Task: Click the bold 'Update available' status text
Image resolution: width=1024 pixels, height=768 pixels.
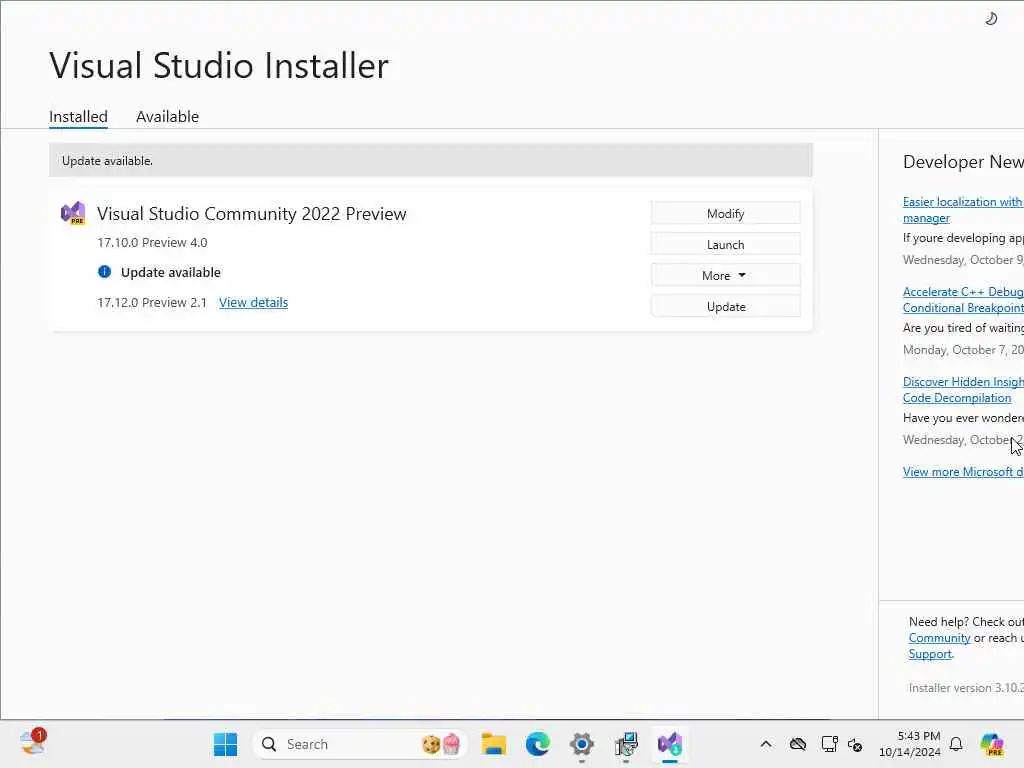Action: click(x=170, y=272)
